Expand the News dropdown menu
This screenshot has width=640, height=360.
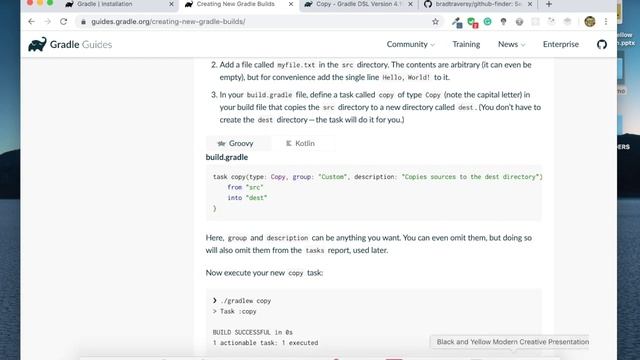click(511, 44)
